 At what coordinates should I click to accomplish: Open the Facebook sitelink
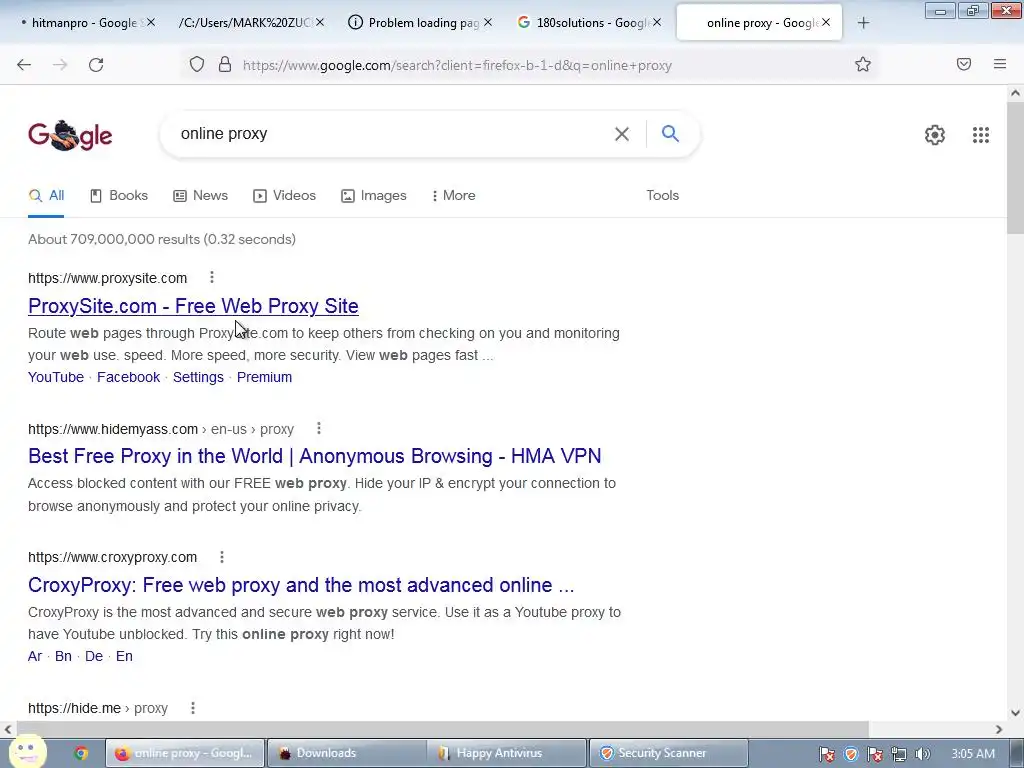[x=129, y=377]
